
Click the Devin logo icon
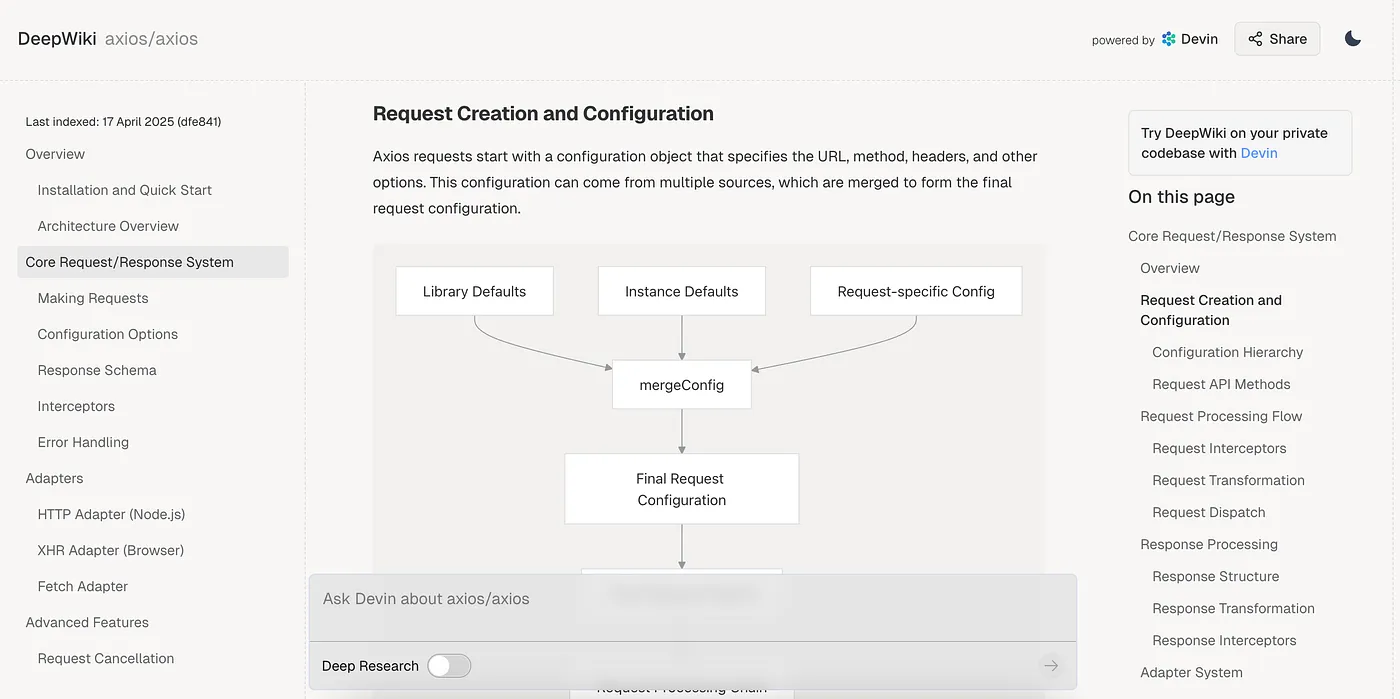coord(1169,39)
